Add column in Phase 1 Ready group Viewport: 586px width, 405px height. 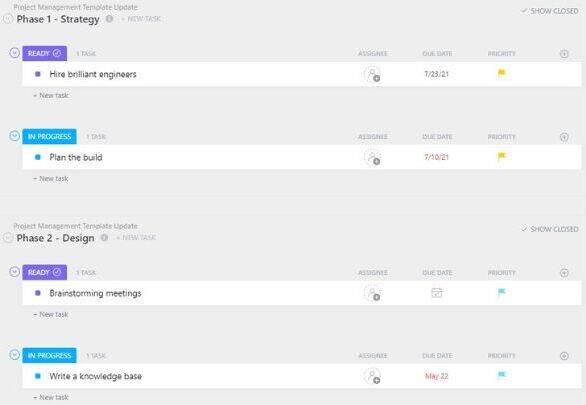[x=564, y=54]
